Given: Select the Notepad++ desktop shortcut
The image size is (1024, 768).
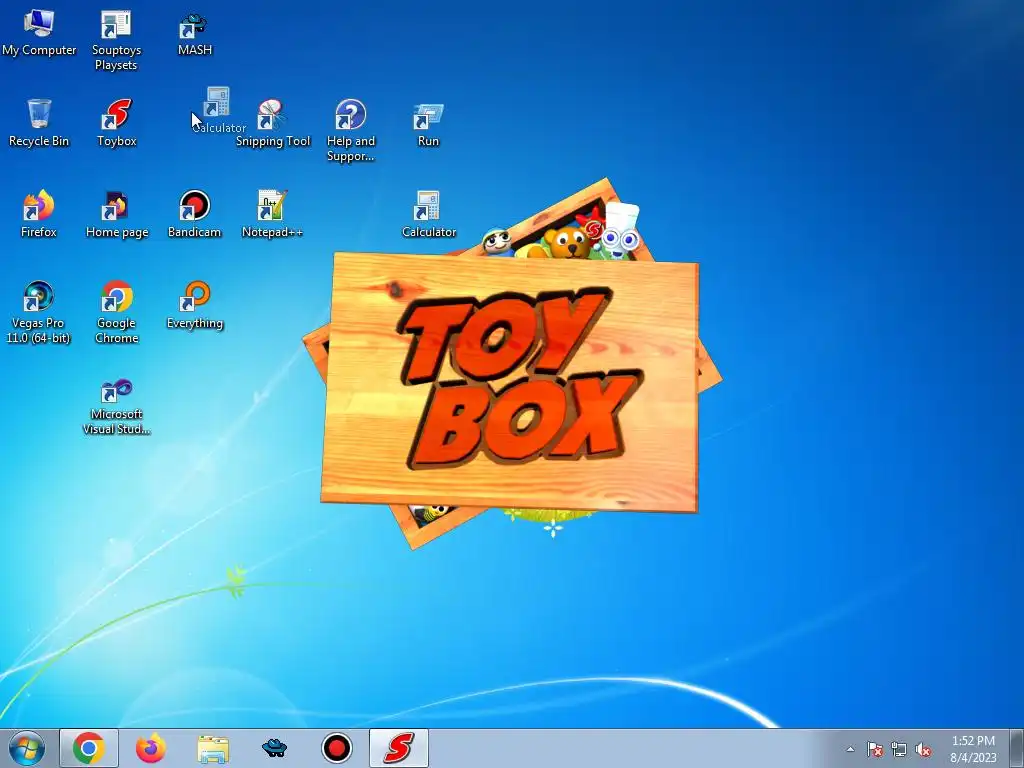Looking at the screenshot, I should 272,214.
